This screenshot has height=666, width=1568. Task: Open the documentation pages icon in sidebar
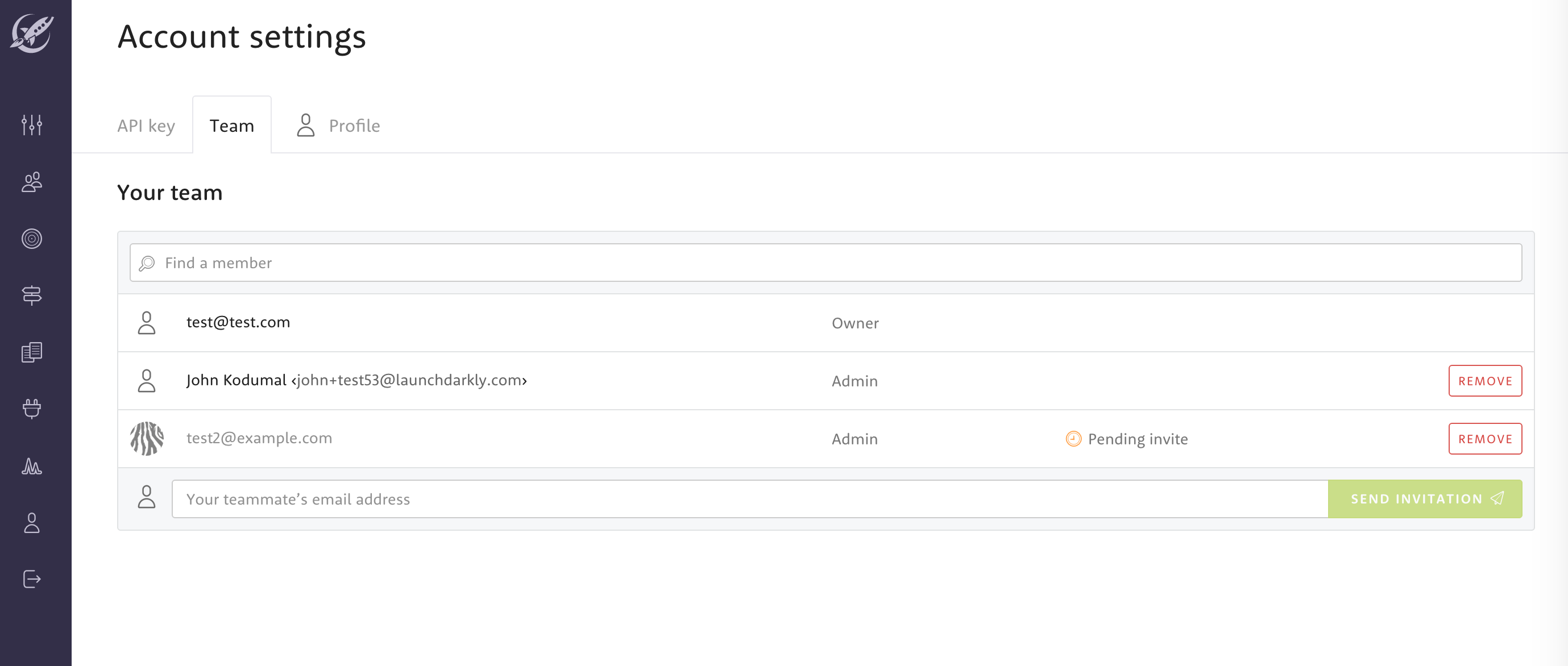(32, 352)
